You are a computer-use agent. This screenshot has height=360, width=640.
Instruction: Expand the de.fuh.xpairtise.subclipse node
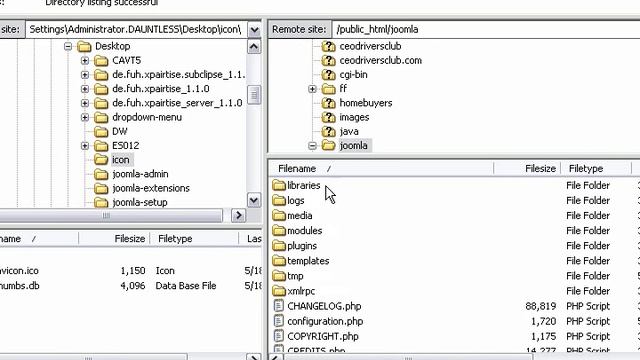click(x=84, y=75)
